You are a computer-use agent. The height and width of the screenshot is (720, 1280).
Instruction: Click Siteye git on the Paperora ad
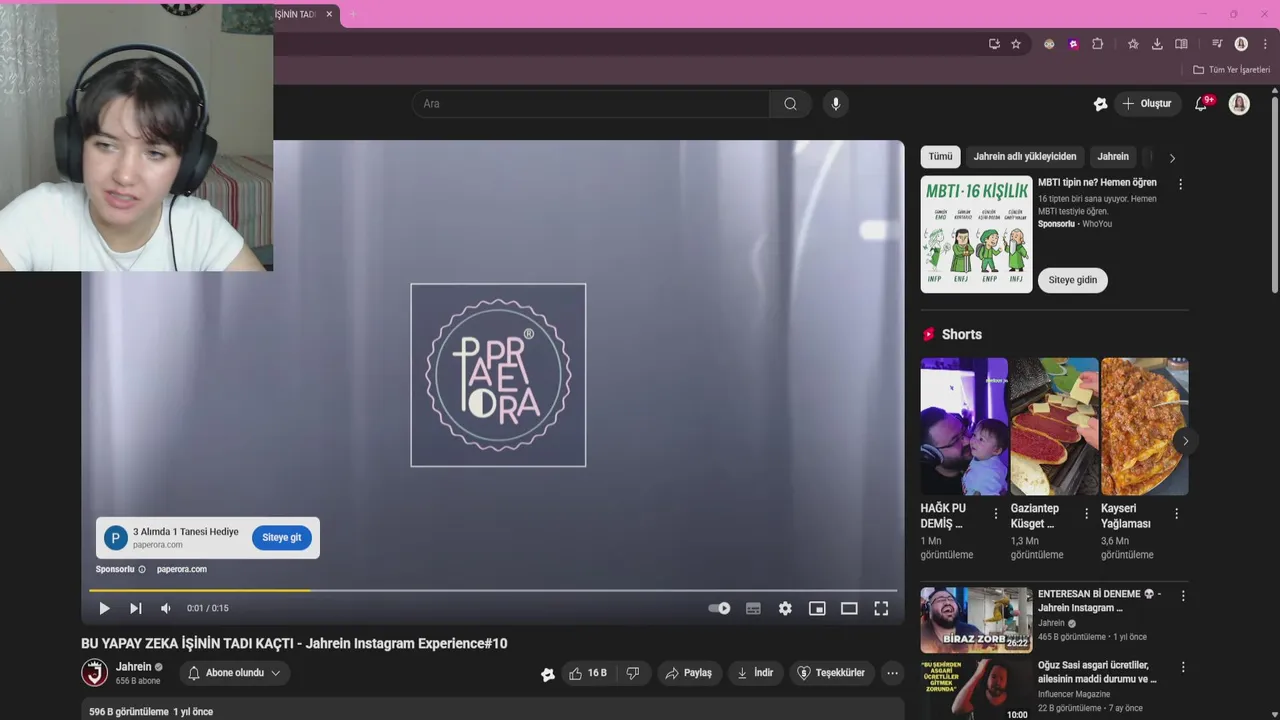coord(281,538)
